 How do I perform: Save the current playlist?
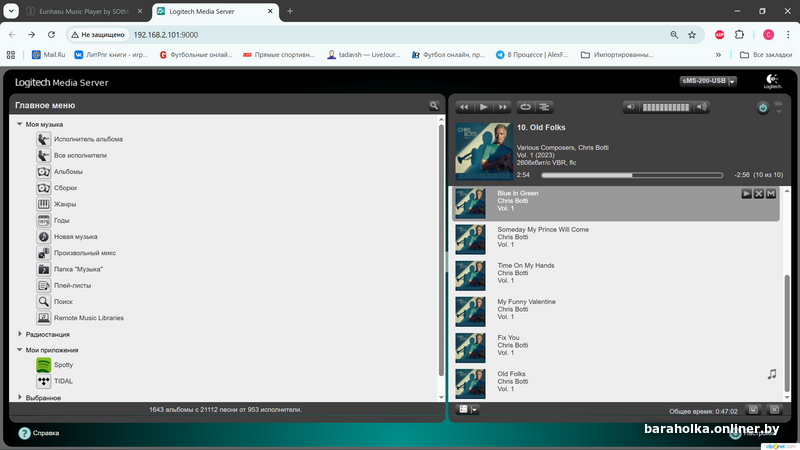click(x=753, y=410)
